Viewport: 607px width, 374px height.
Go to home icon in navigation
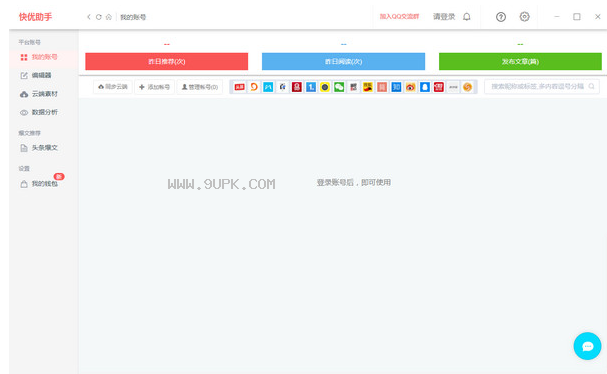[x=109, y=17]
